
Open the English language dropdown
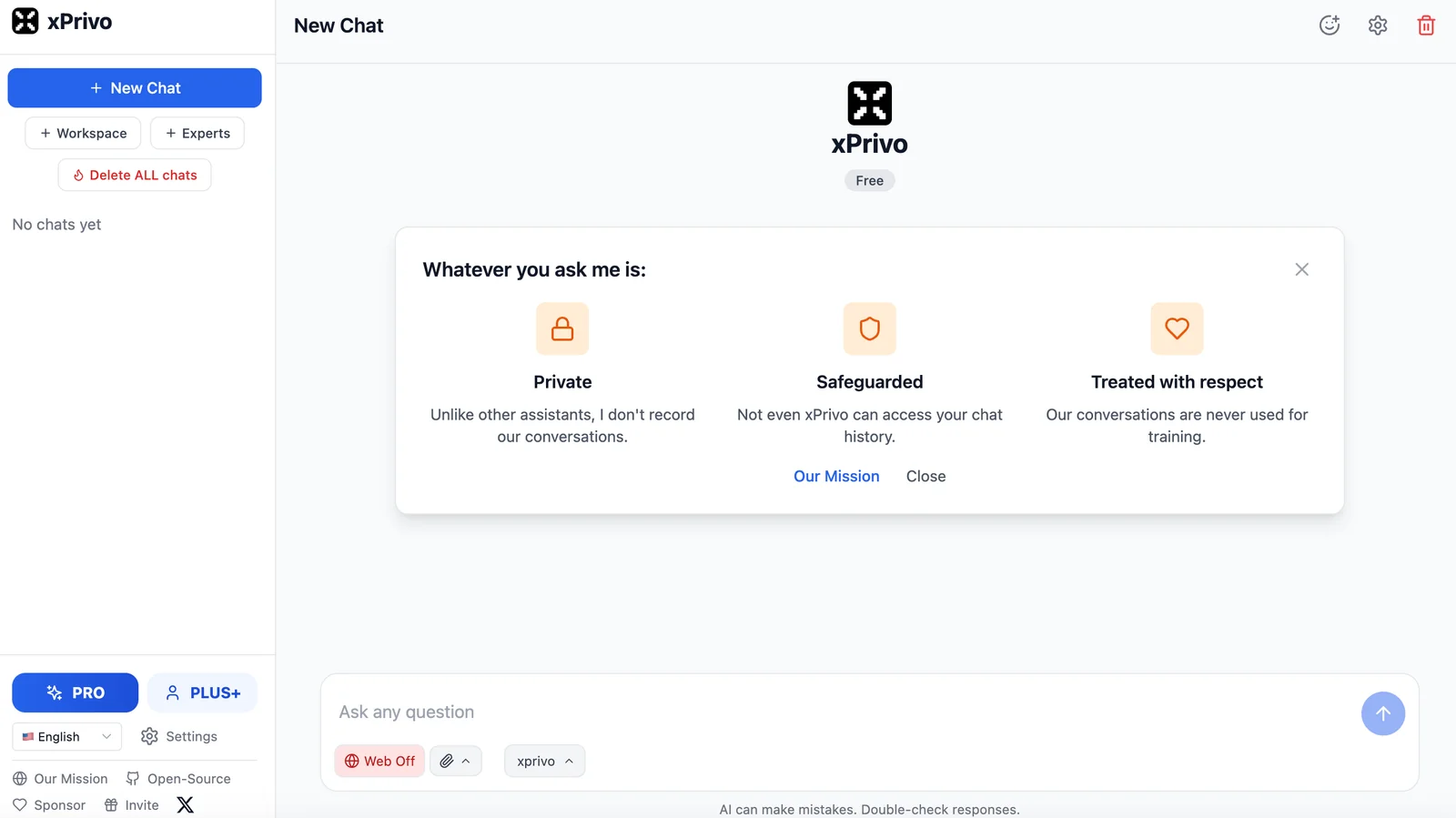pos(66,736)
